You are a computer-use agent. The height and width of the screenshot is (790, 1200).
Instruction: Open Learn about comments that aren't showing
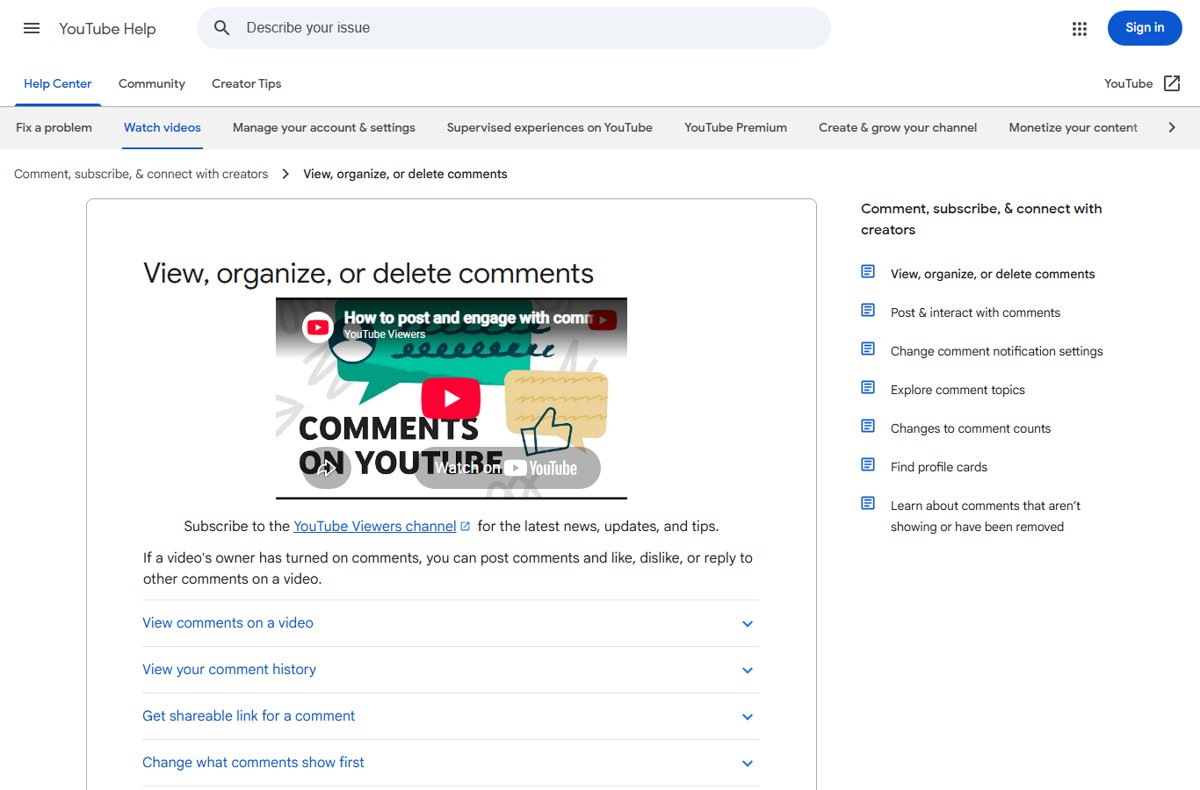pos(985,516)
